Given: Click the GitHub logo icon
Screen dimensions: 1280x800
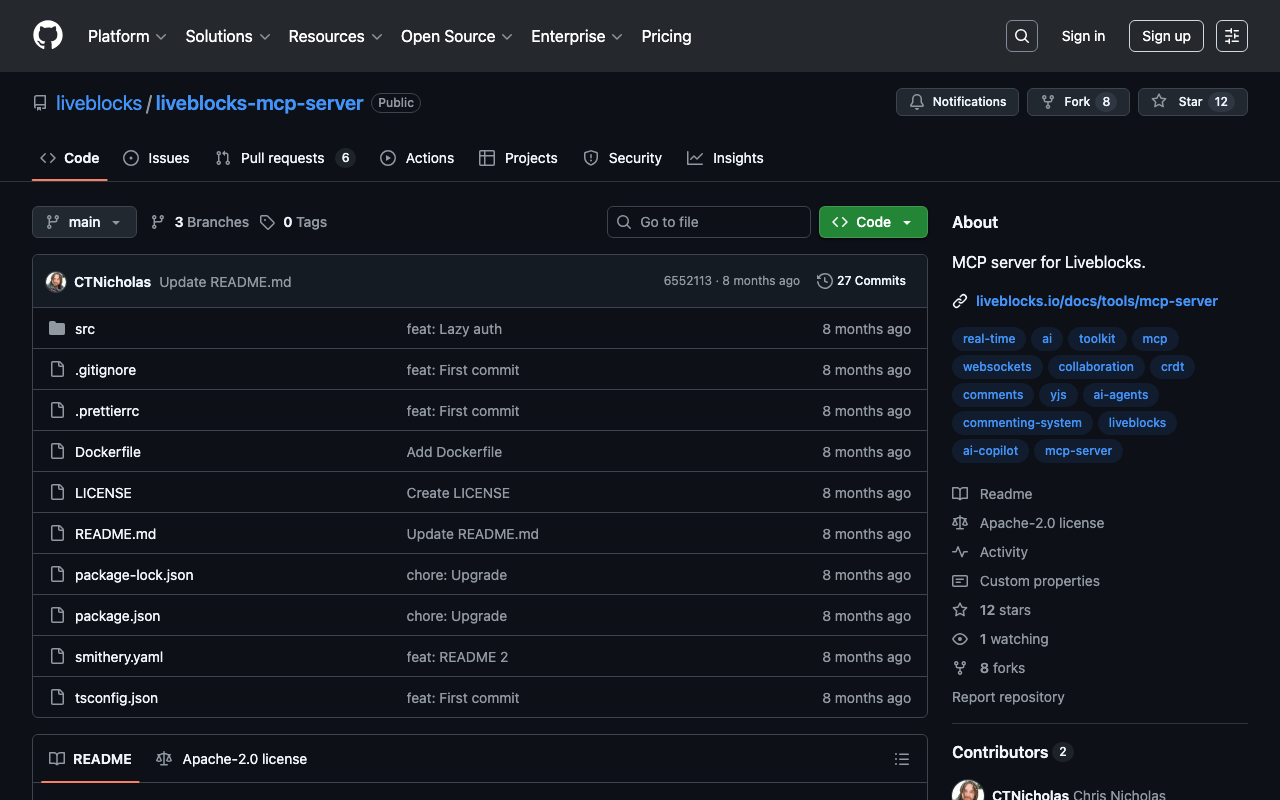Looking at the screenshot, I should coord(48,36).
